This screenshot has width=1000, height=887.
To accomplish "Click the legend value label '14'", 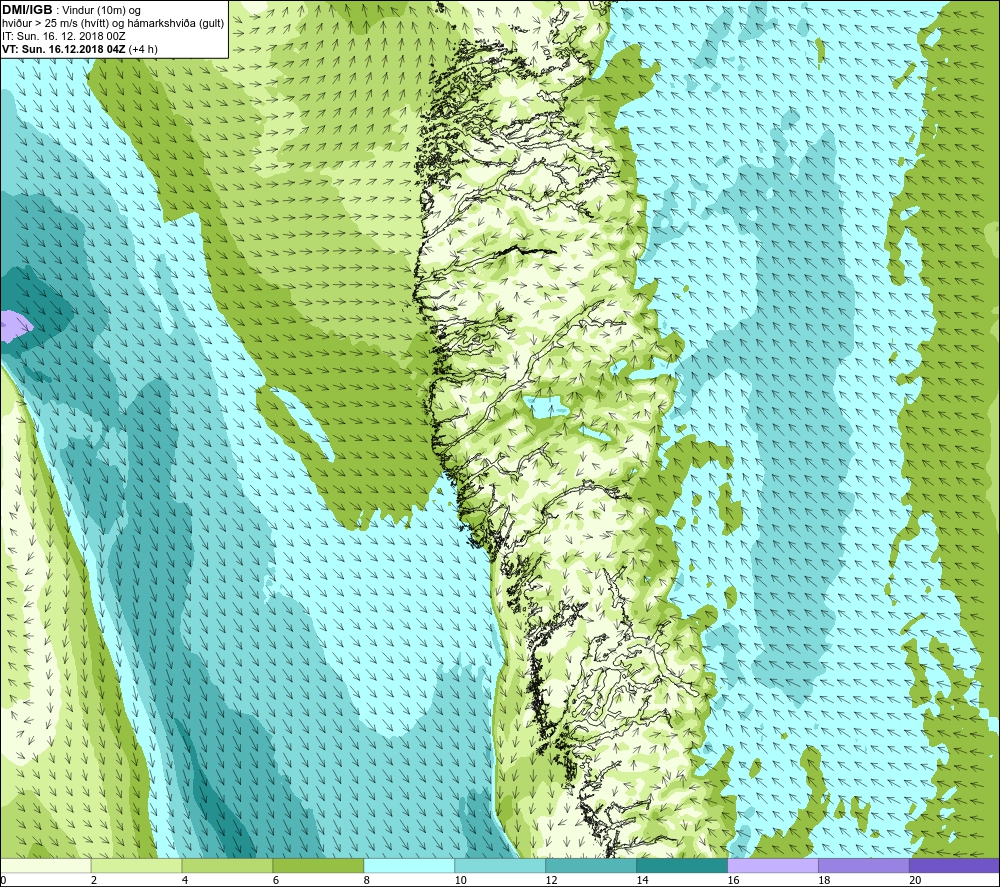I will click(x=642, y=880).
